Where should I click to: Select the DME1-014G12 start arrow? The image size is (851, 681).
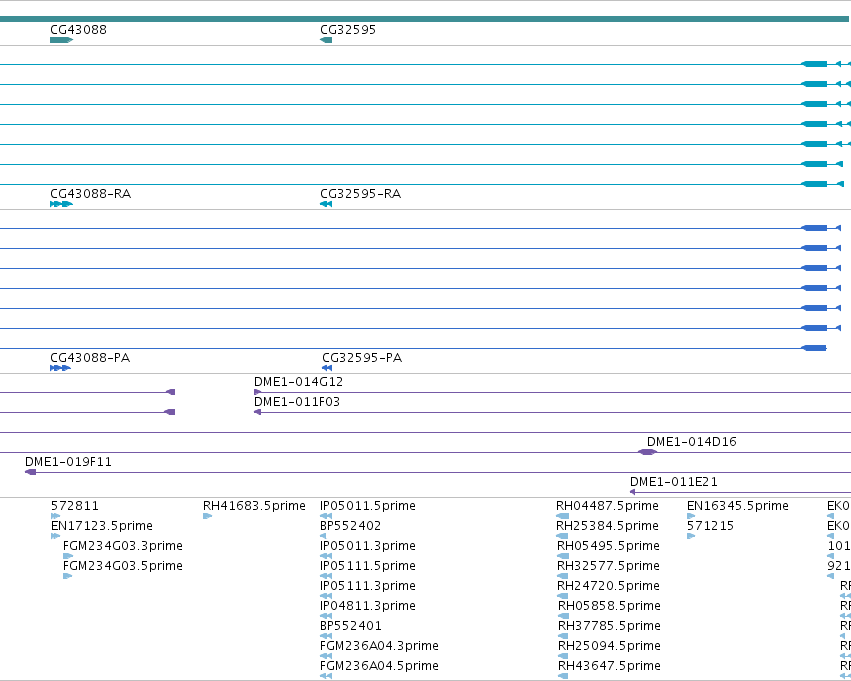click(257, 392)
